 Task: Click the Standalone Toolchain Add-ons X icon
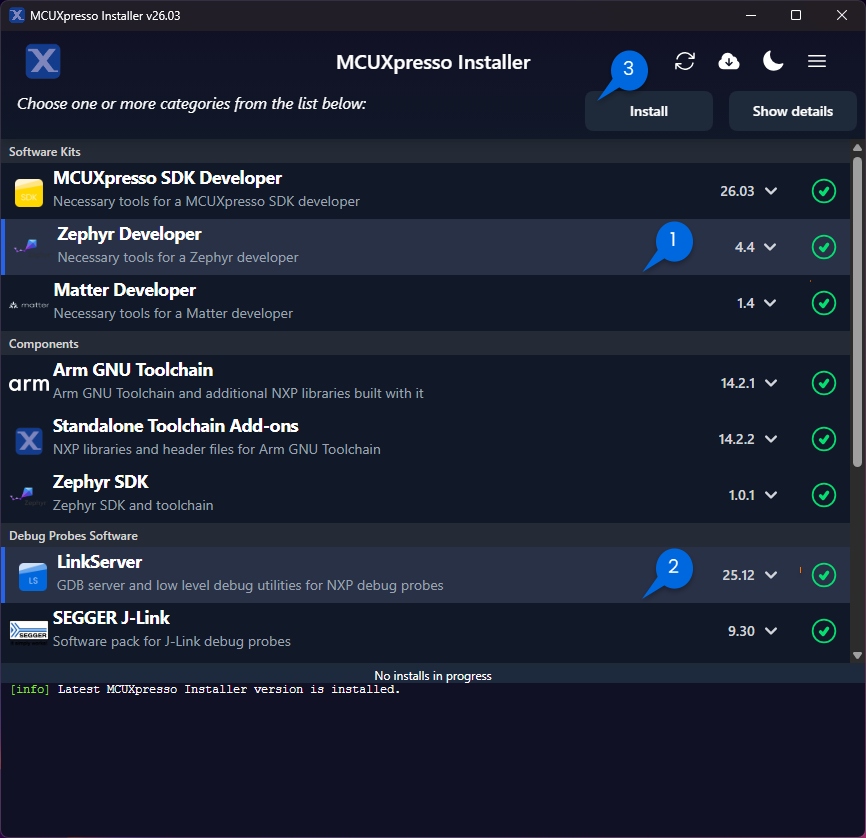(x=29, y=440)
